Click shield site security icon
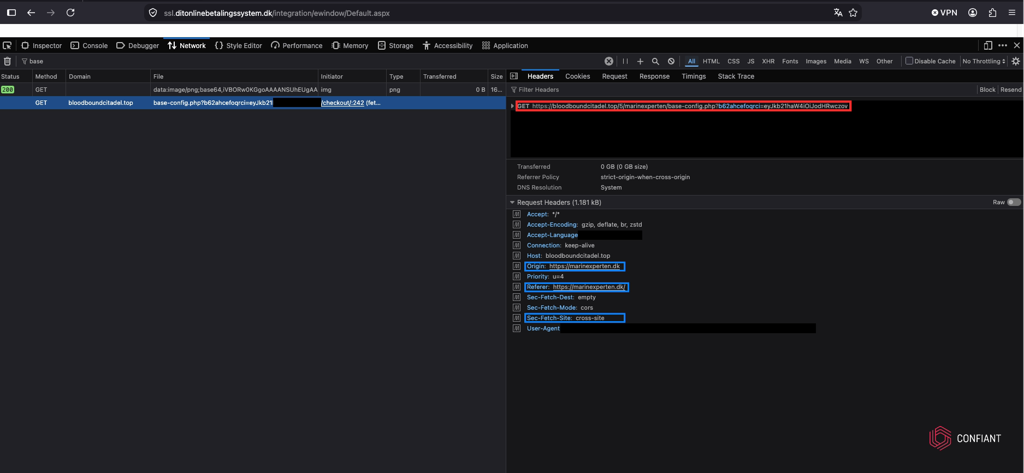 153,12
